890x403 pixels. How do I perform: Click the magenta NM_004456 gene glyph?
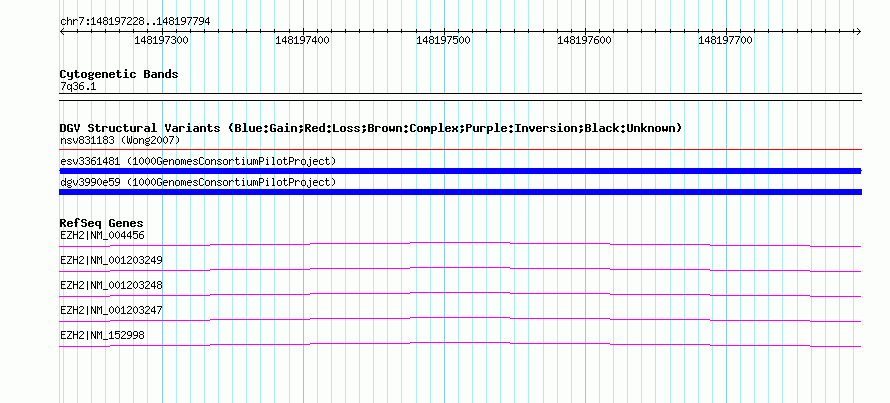coord(460,244)
